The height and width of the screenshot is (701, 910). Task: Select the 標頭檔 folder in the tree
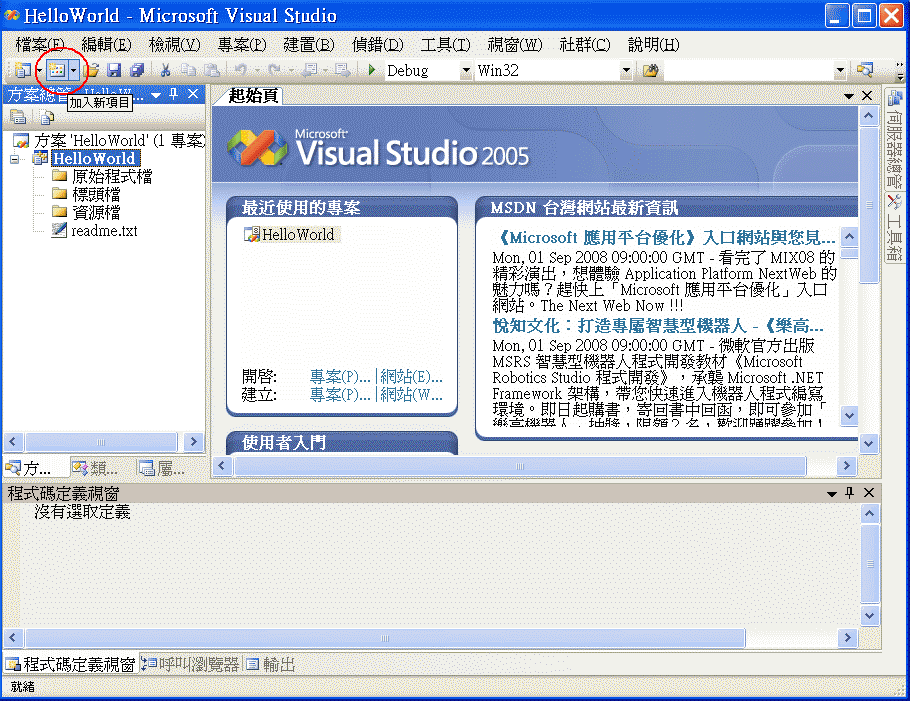86,194
